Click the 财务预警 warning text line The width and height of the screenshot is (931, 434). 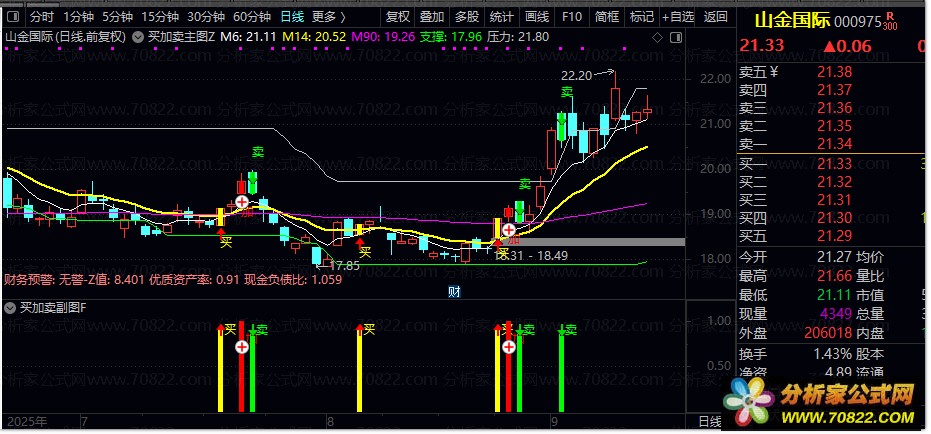coord(173,279)
